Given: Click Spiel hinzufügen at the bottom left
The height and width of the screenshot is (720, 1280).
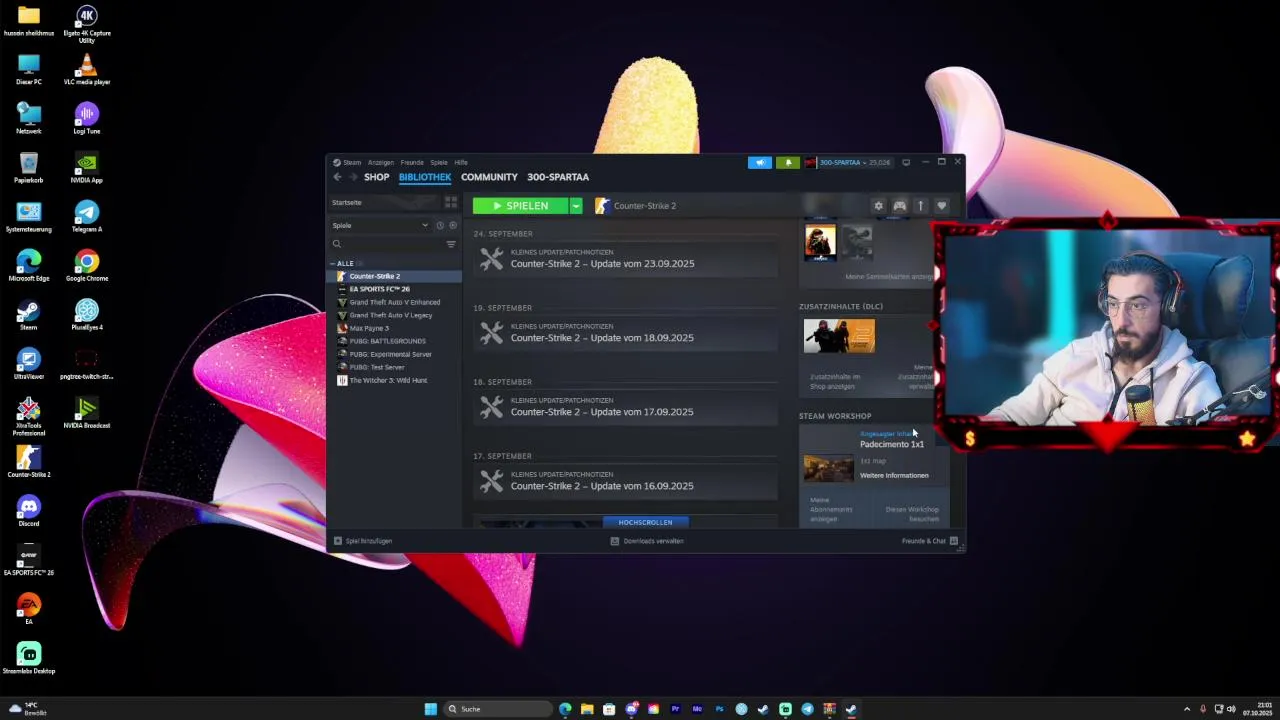Looking at the screenshot, I should 363,541.
